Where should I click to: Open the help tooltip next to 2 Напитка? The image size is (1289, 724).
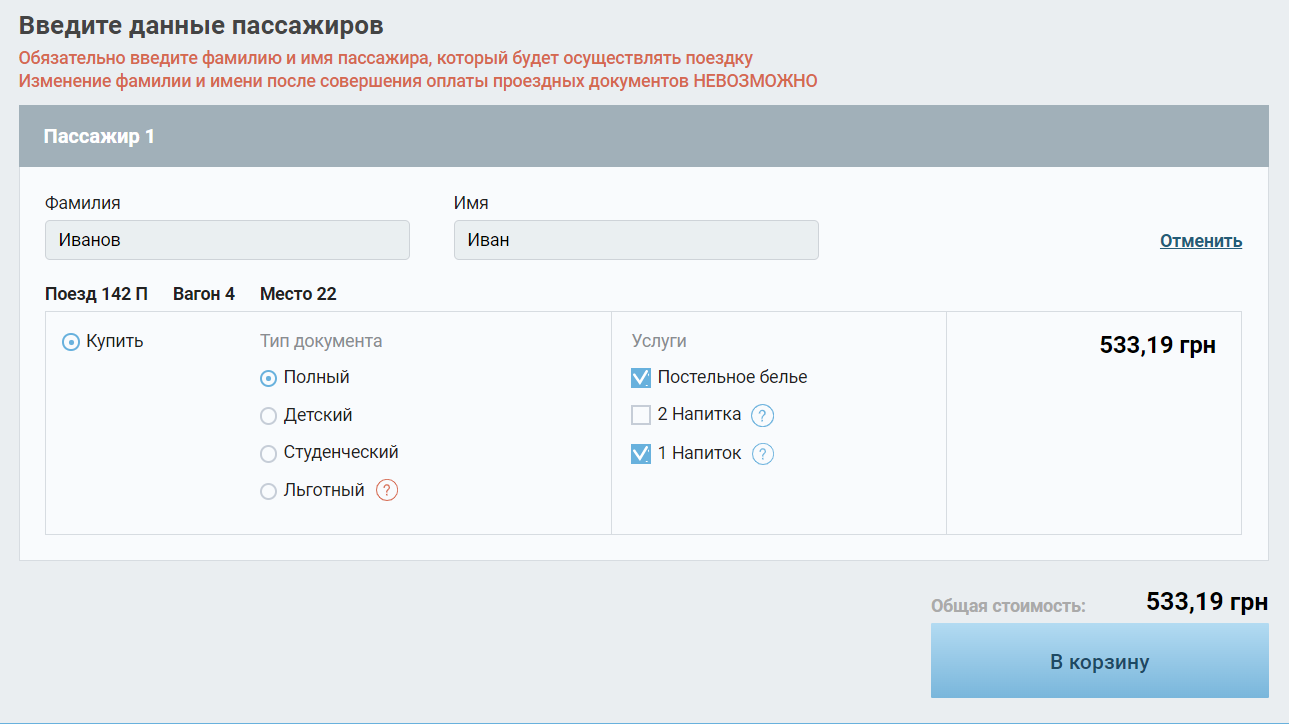[762, 414]
